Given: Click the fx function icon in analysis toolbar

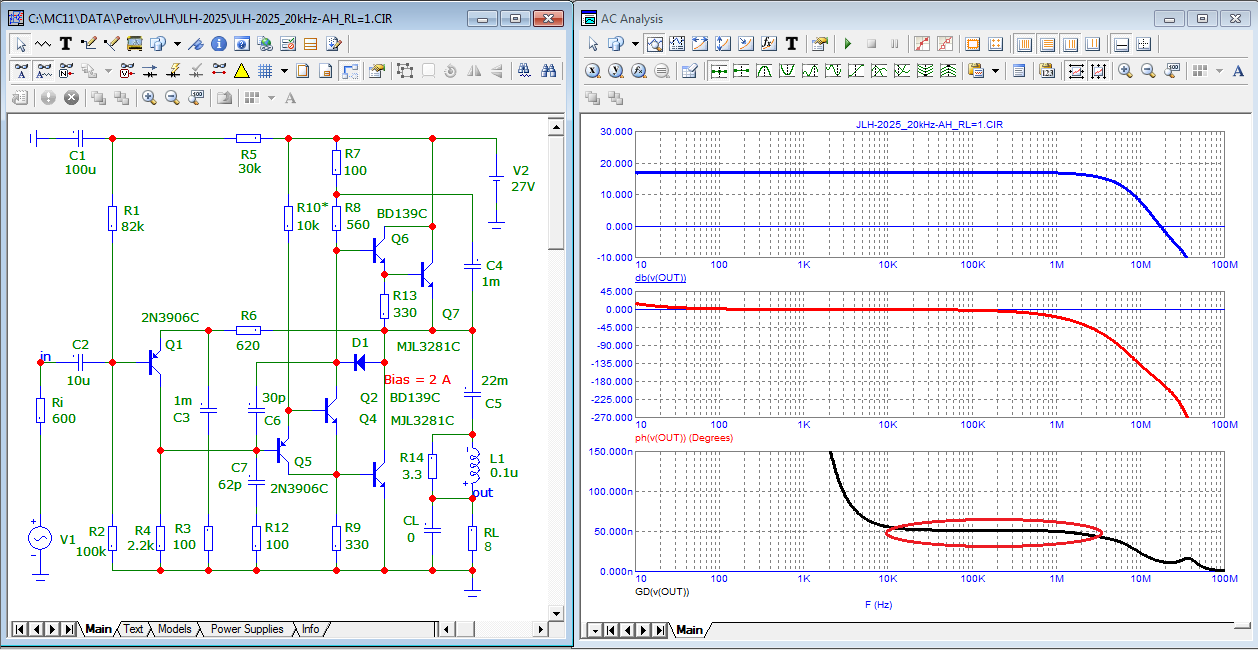Looking at the screenshot, I should pyautogui.click(x=768, y=44).
